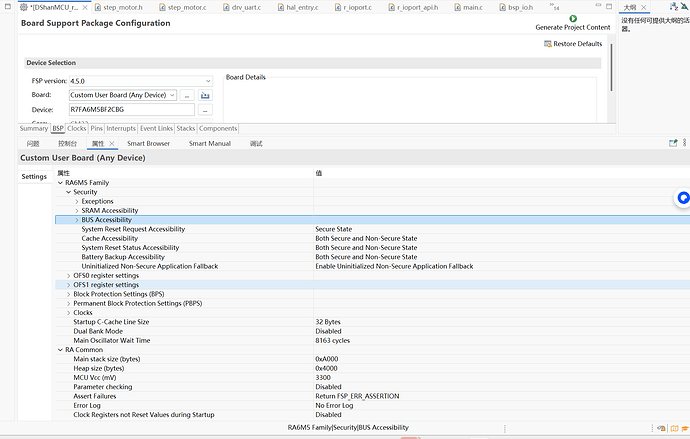The height and width of the screenshot is (439, 690).
Task: Click the pin-to-selection icon in Properties view
Action: coord(673,143)
